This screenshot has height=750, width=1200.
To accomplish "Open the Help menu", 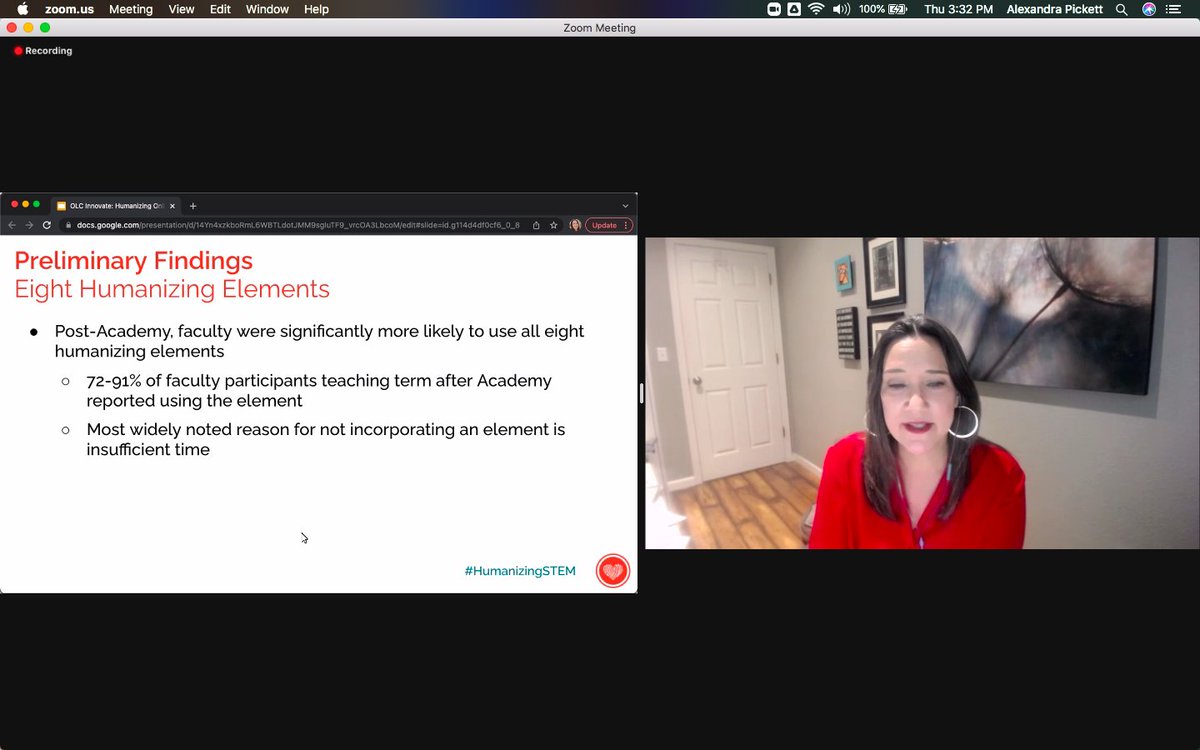I will (x=316, y=9).
